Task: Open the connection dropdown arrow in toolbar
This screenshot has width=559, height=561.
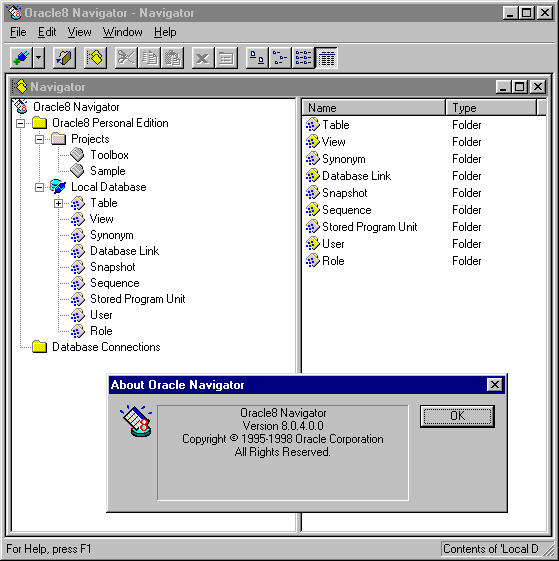Action: coord(39,58)
